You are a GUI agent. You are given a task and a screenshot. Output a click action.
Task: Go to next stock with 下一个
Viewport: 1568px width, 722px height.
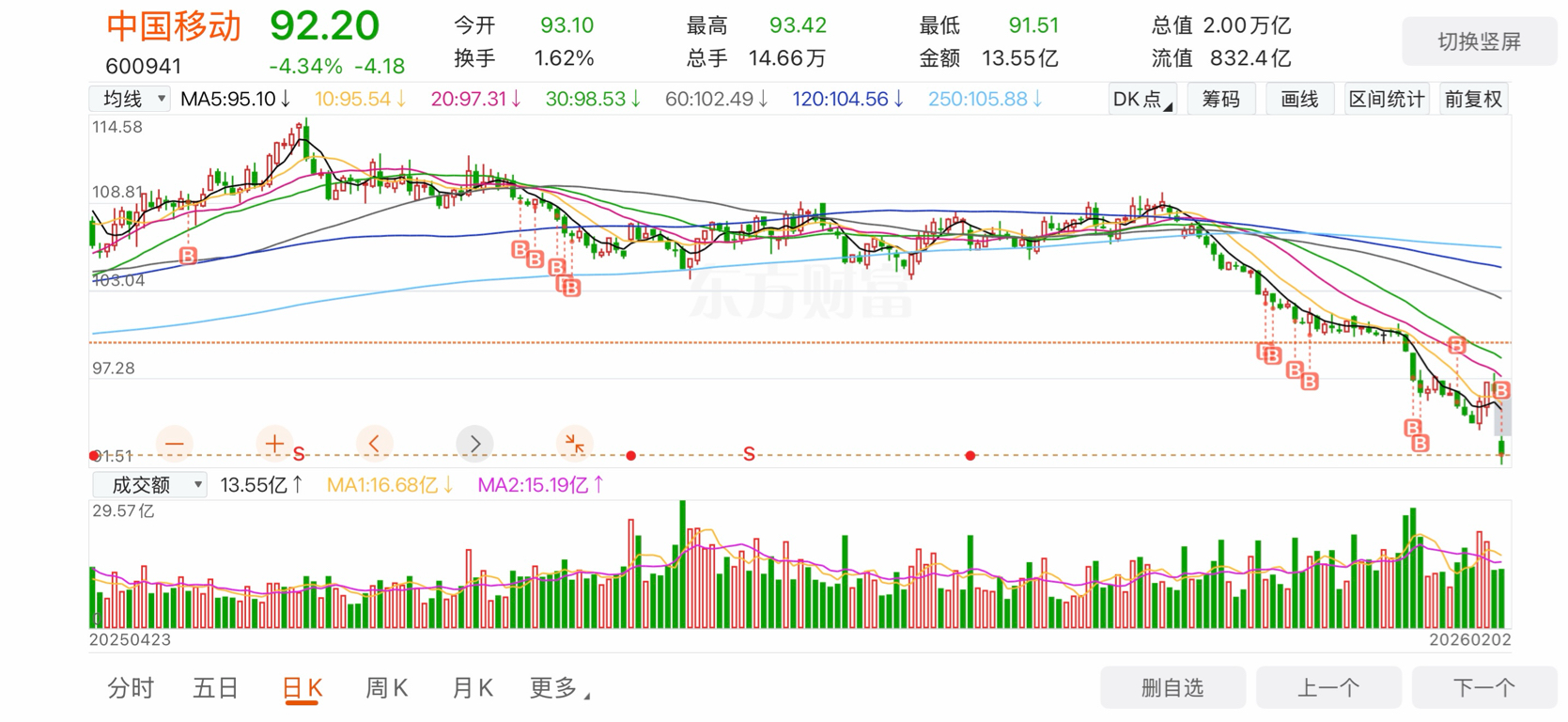[1484, 688]
